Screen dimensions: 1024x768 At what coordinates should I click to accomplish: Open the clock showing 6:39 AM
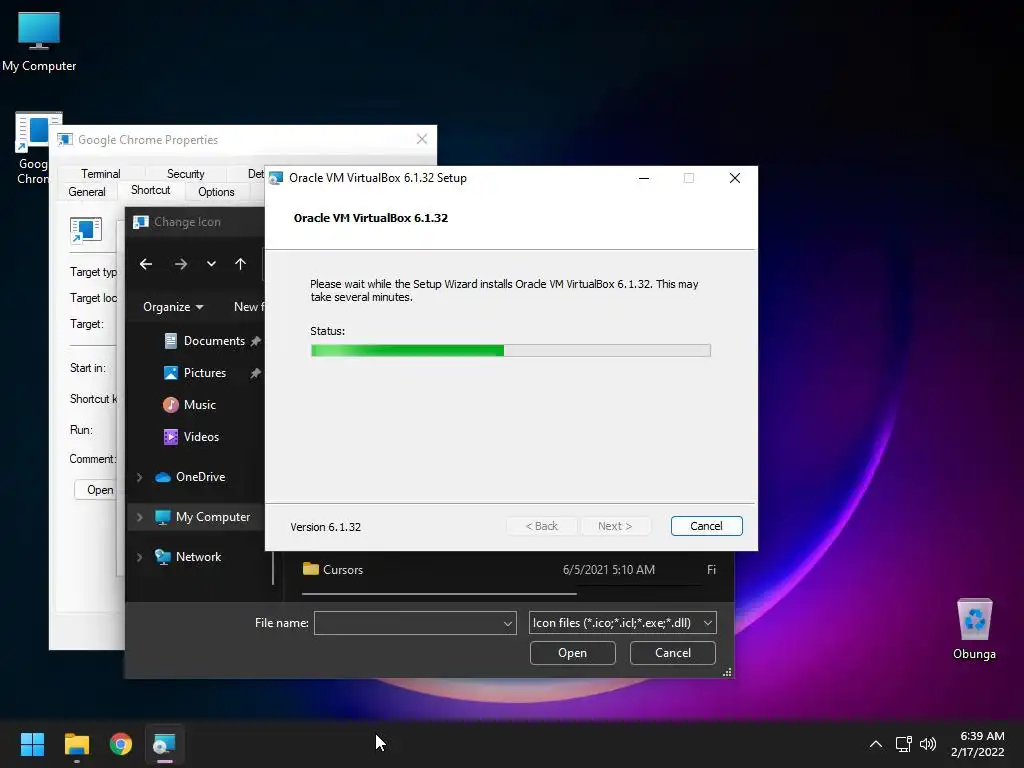point(978,744)
